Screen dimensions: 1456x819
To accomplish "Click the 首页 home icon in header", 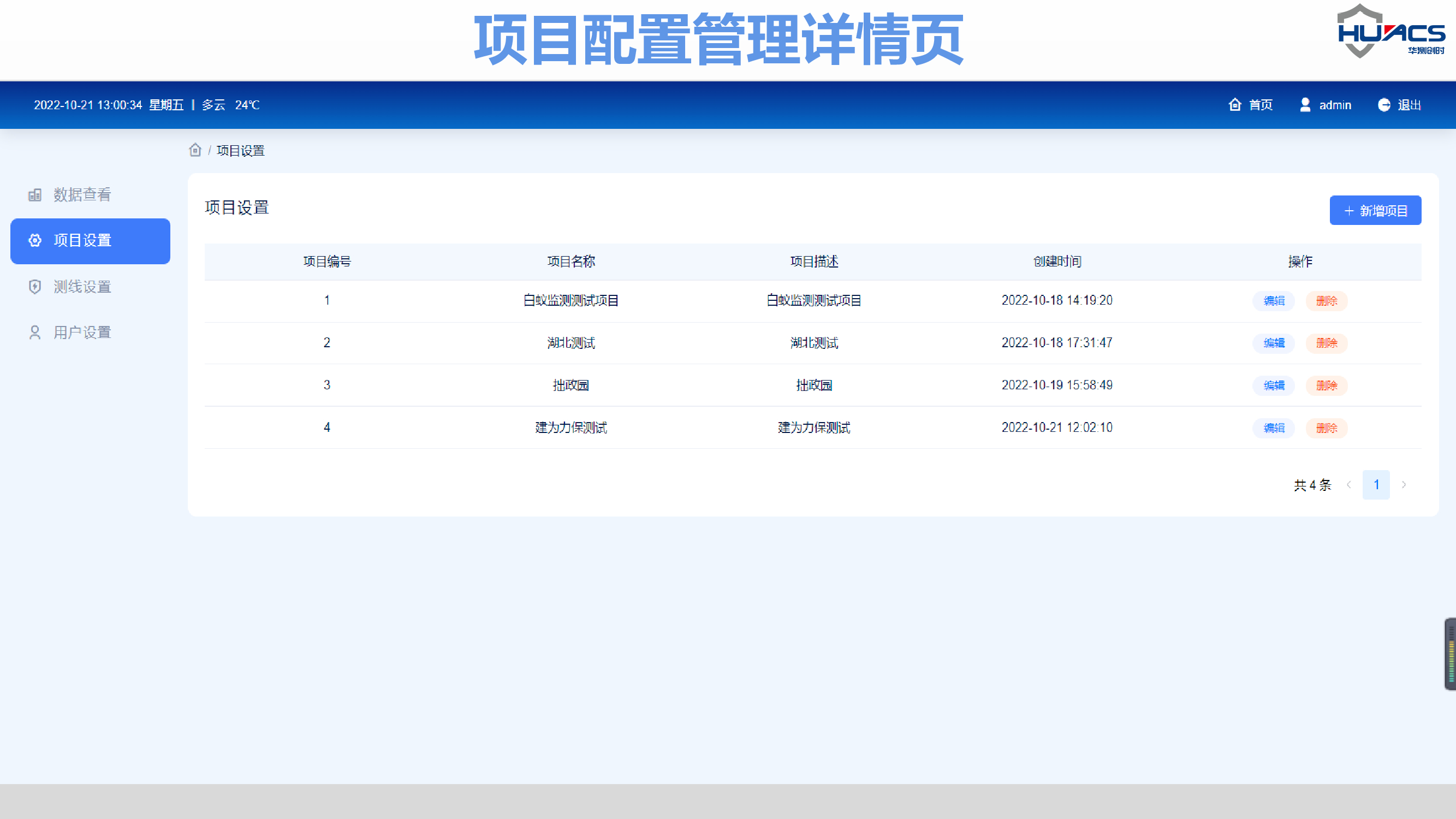I will point(1235,105).
